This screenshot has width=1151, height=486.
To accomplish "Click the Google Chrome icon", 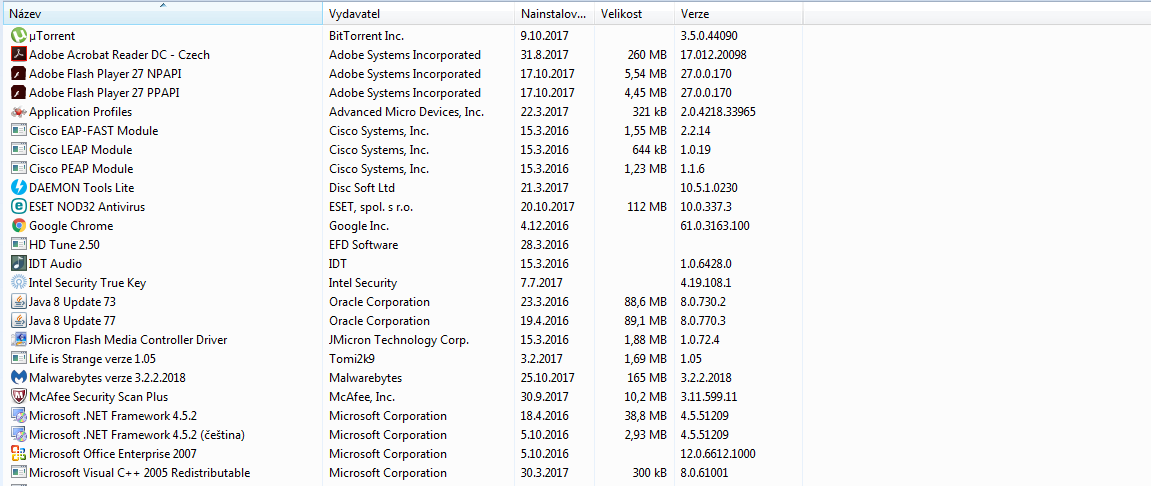I will 18,226.
